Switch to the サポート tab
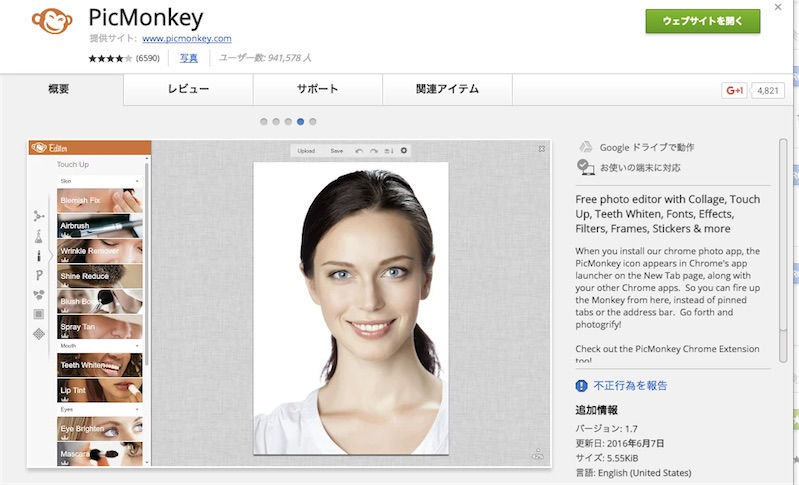Image resolution: width=799 pixels, height=485 pixels. pyautogui.click(x=317, y=89)
